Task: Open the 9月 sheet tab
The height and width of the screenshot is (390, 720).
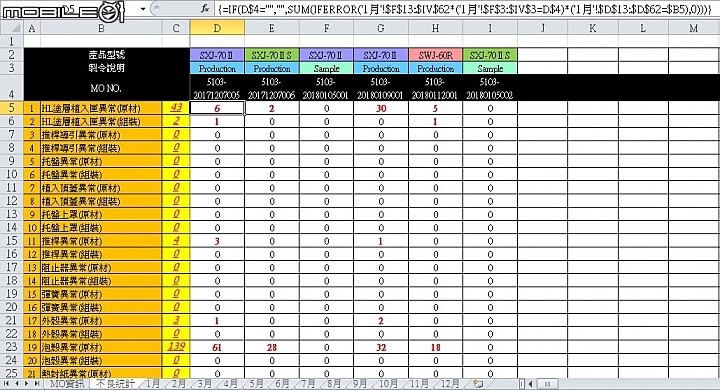Action: point(360,384)
